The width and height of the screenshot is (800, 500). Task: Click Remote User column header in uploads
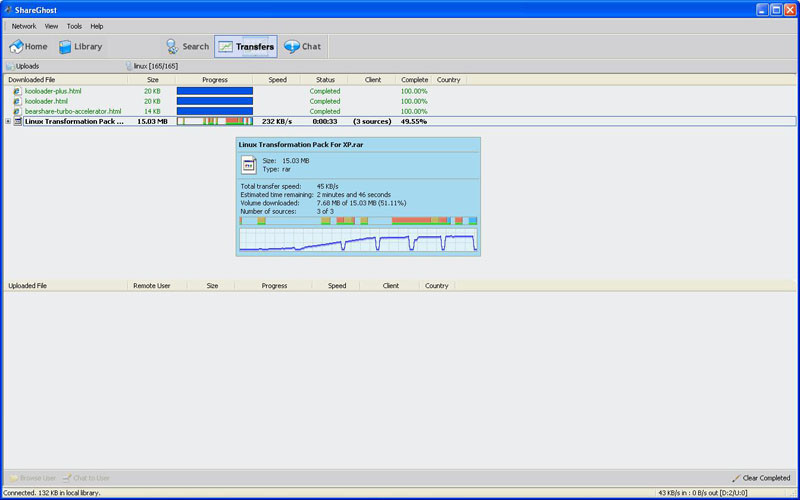tap(151, 286)
